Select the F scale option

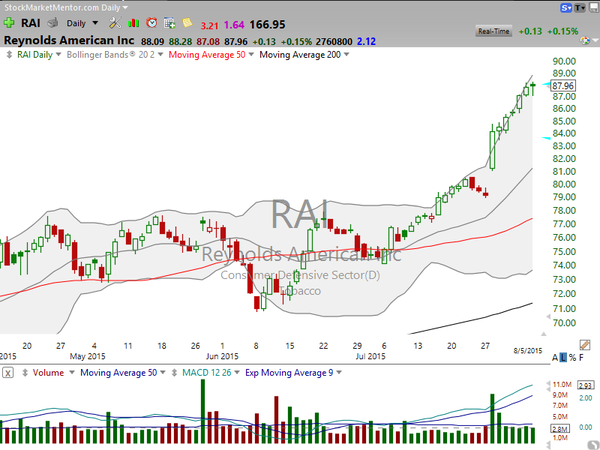(x=581, y=358)
